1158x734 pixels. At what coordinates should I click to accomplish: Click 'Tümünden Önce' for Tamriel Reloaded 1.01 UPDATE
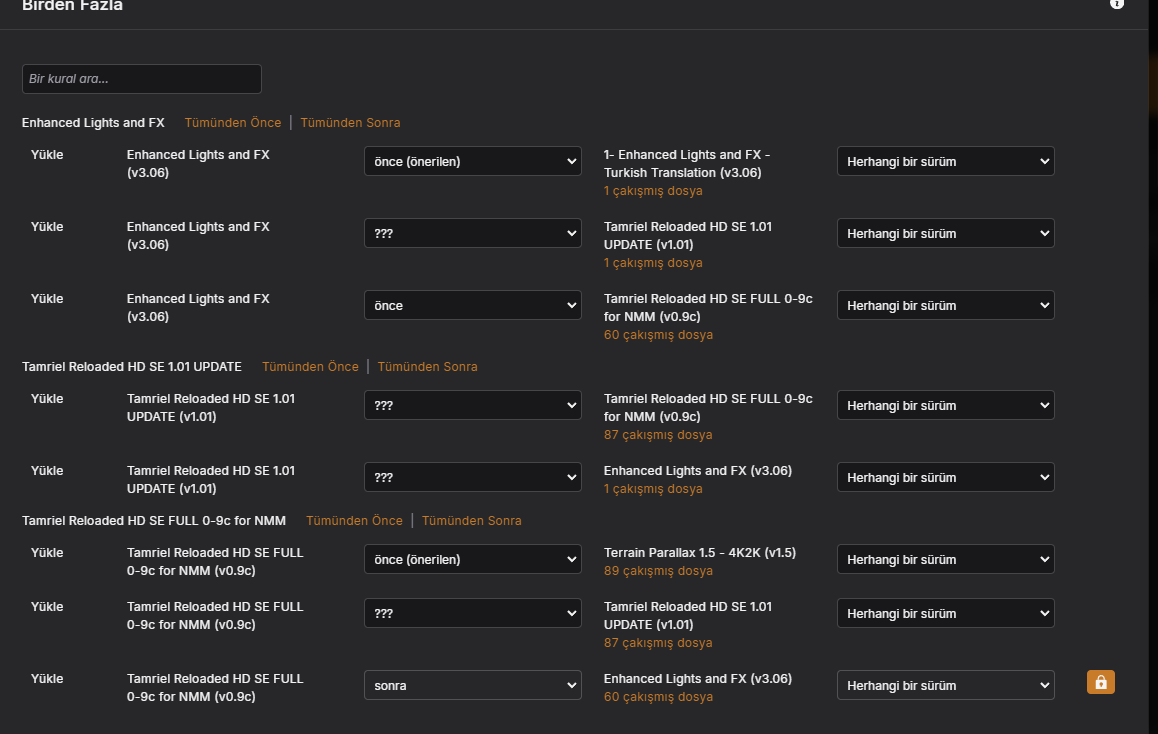[310, 367]
